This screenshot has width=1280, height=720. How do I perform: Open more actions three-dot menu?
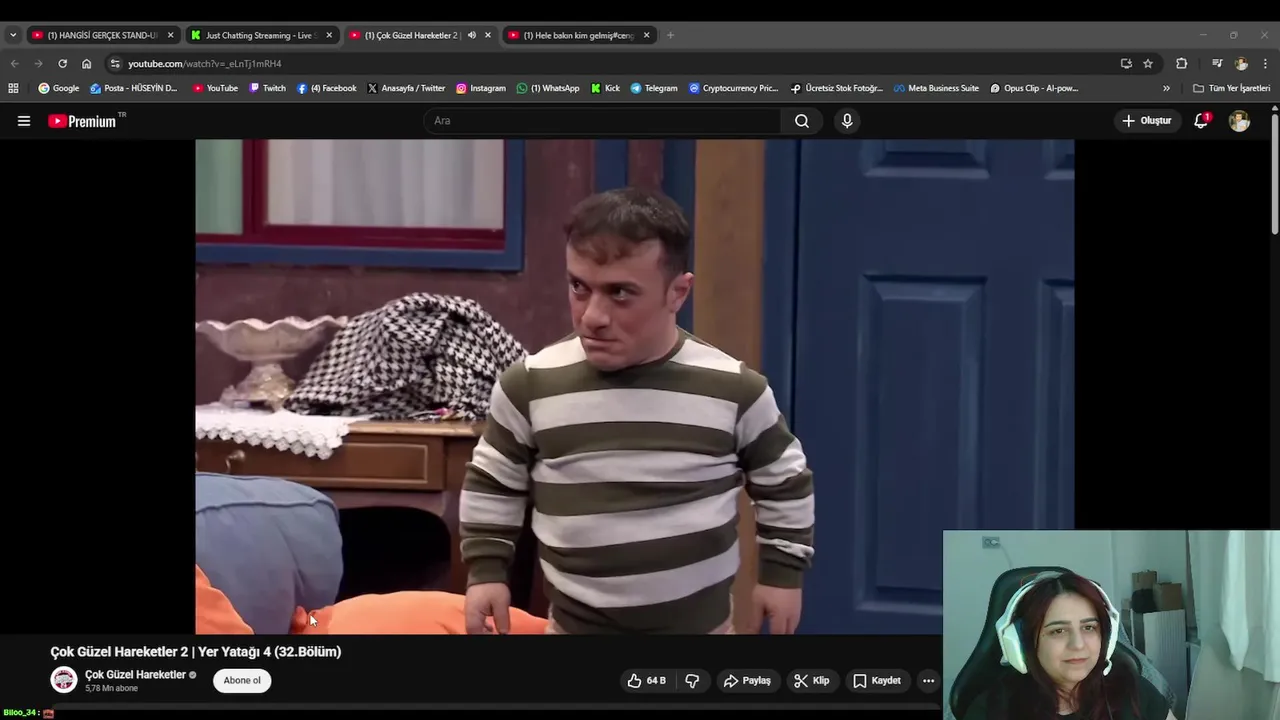[x=928, y=681]
